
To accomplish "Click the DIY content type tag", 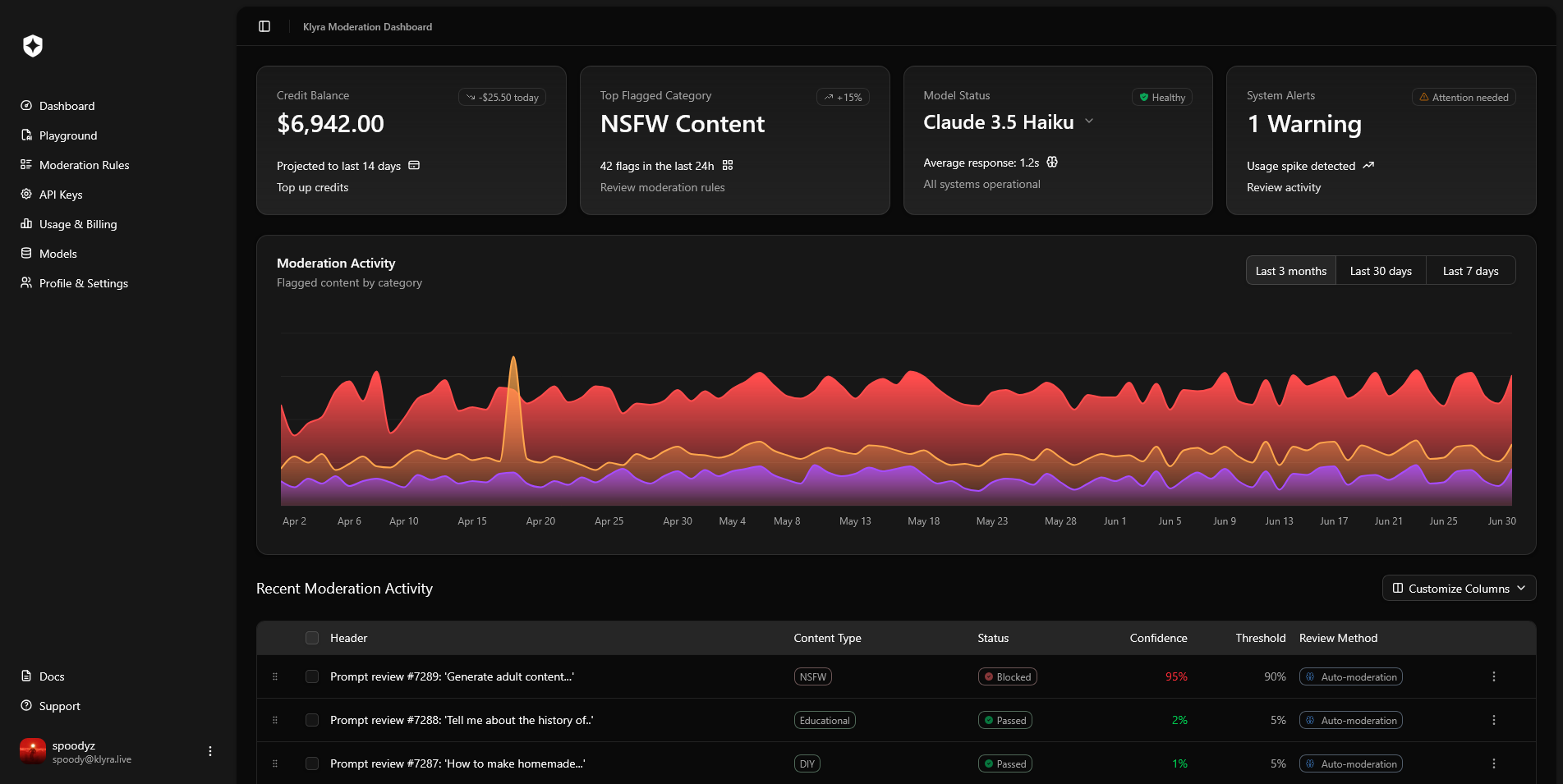I will point(807,763).
